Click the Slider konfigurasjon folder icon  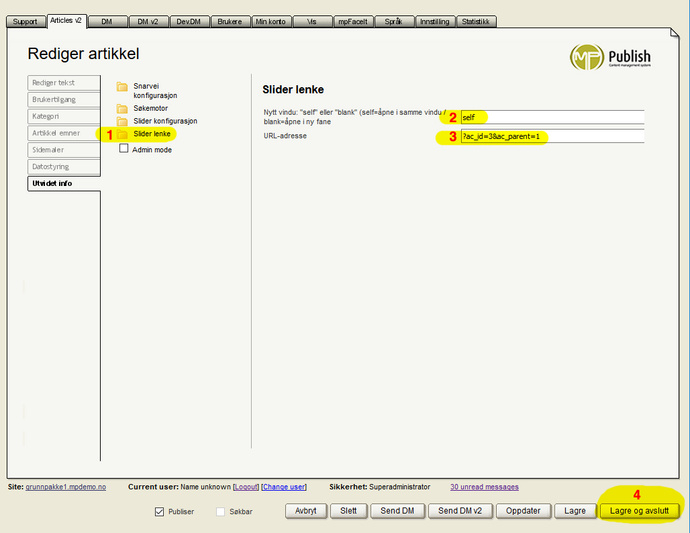[x=123, y=121]
